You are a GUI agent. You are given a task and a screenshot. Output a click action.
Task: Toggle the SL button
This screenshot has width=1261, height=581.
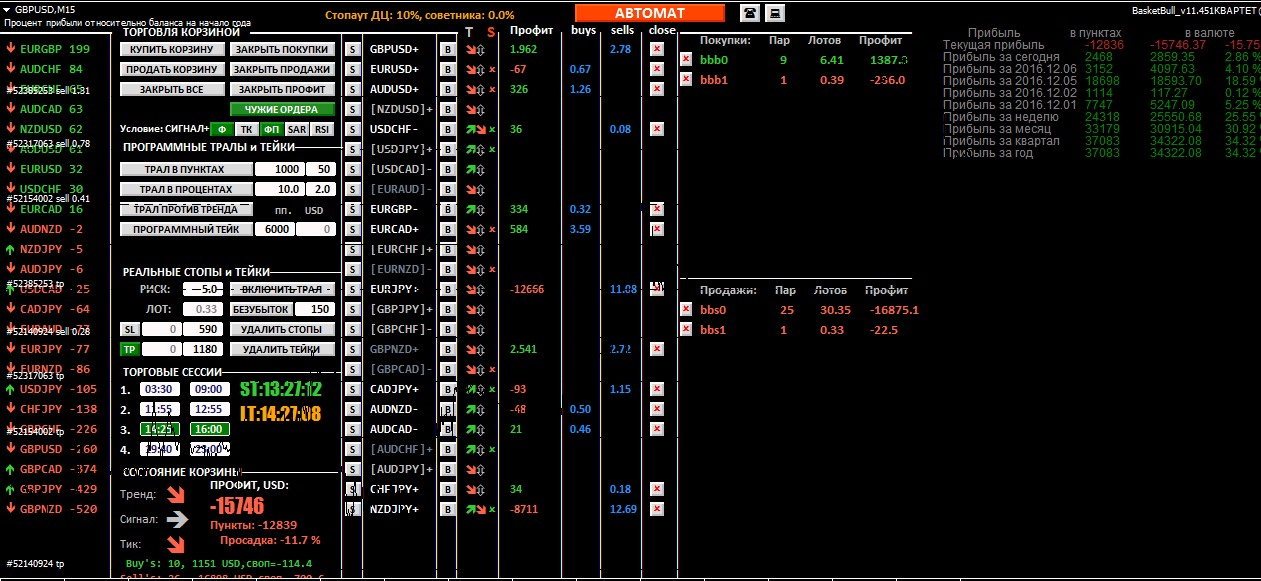(129, 329)
